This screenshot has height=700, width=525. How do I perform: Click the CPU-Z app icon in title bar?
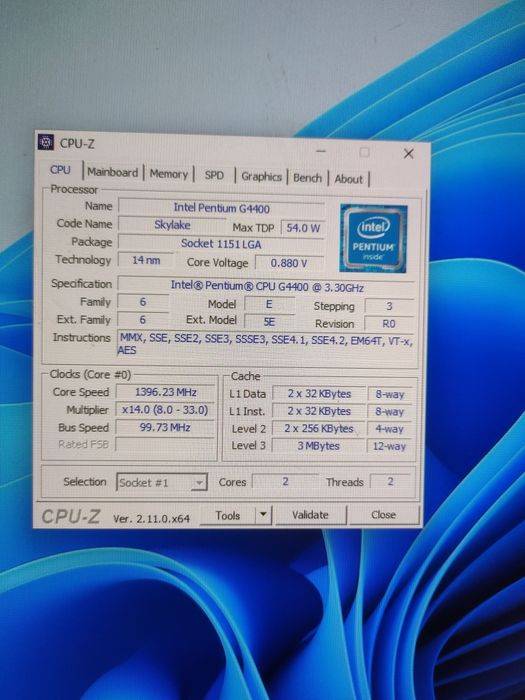click(x=46, y=142)
